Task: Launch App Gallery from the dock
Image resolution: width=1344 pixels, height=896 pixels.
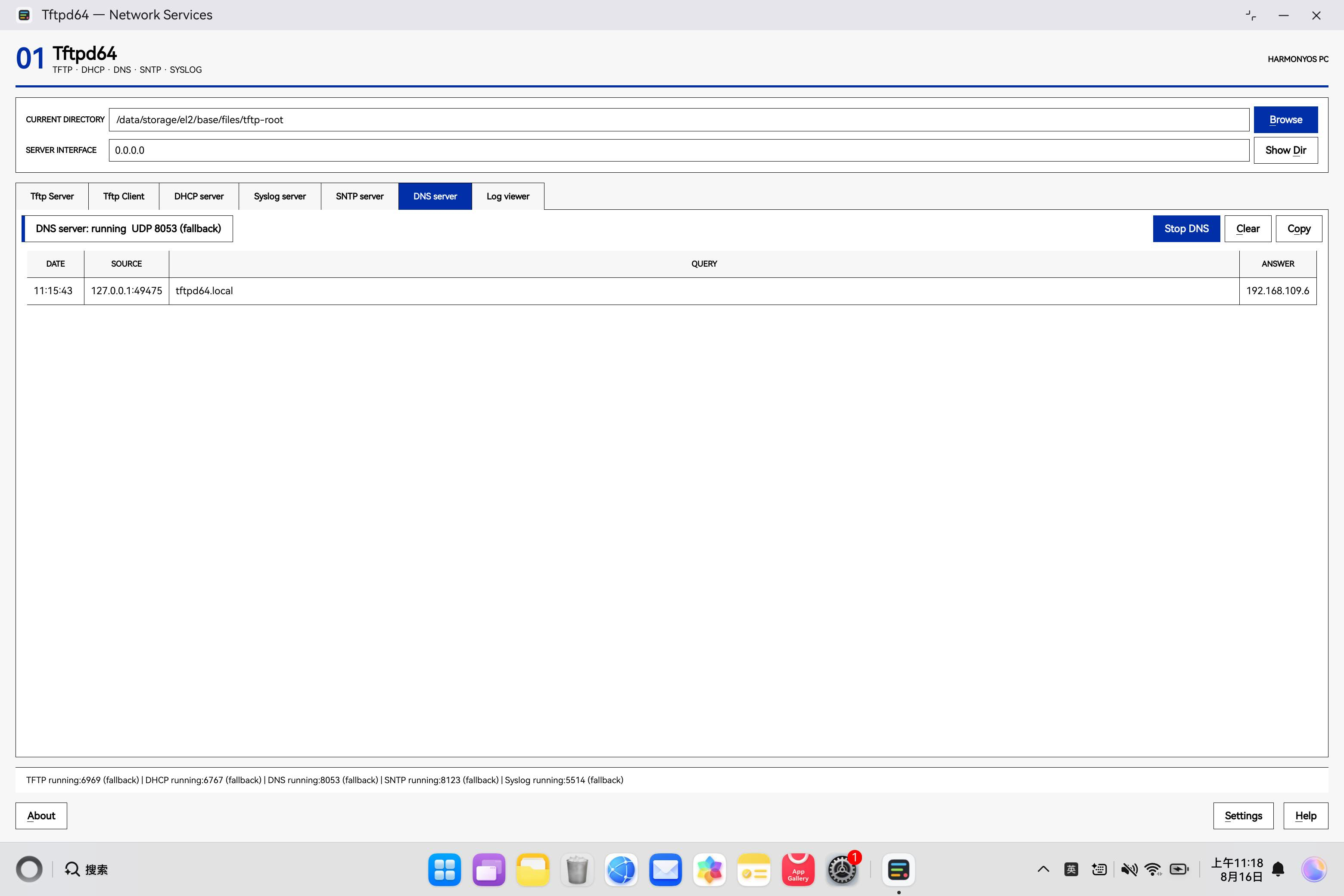Action: (798, 870)
